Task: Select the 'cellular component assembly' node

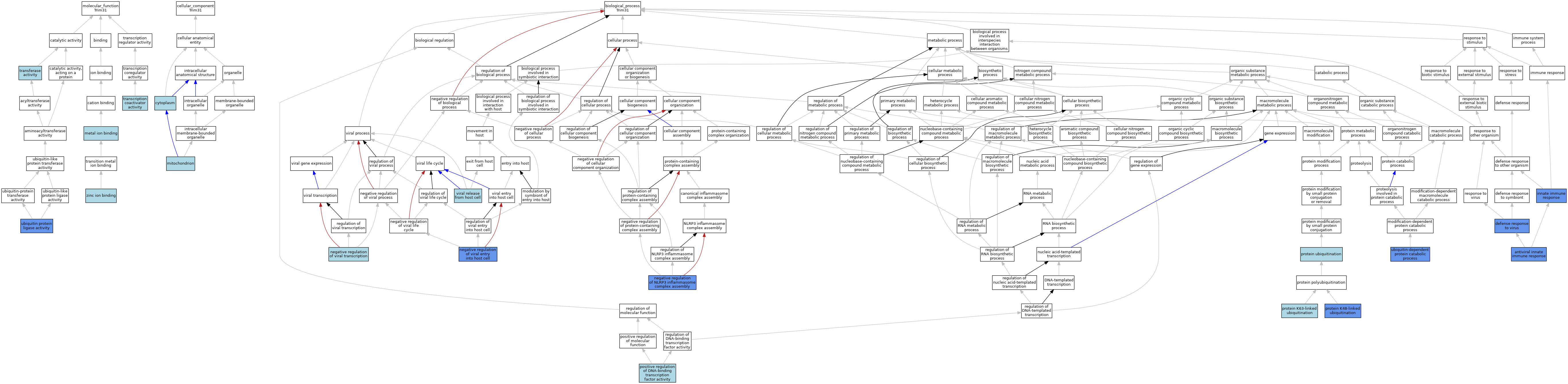Action: (x=682, y=133)
